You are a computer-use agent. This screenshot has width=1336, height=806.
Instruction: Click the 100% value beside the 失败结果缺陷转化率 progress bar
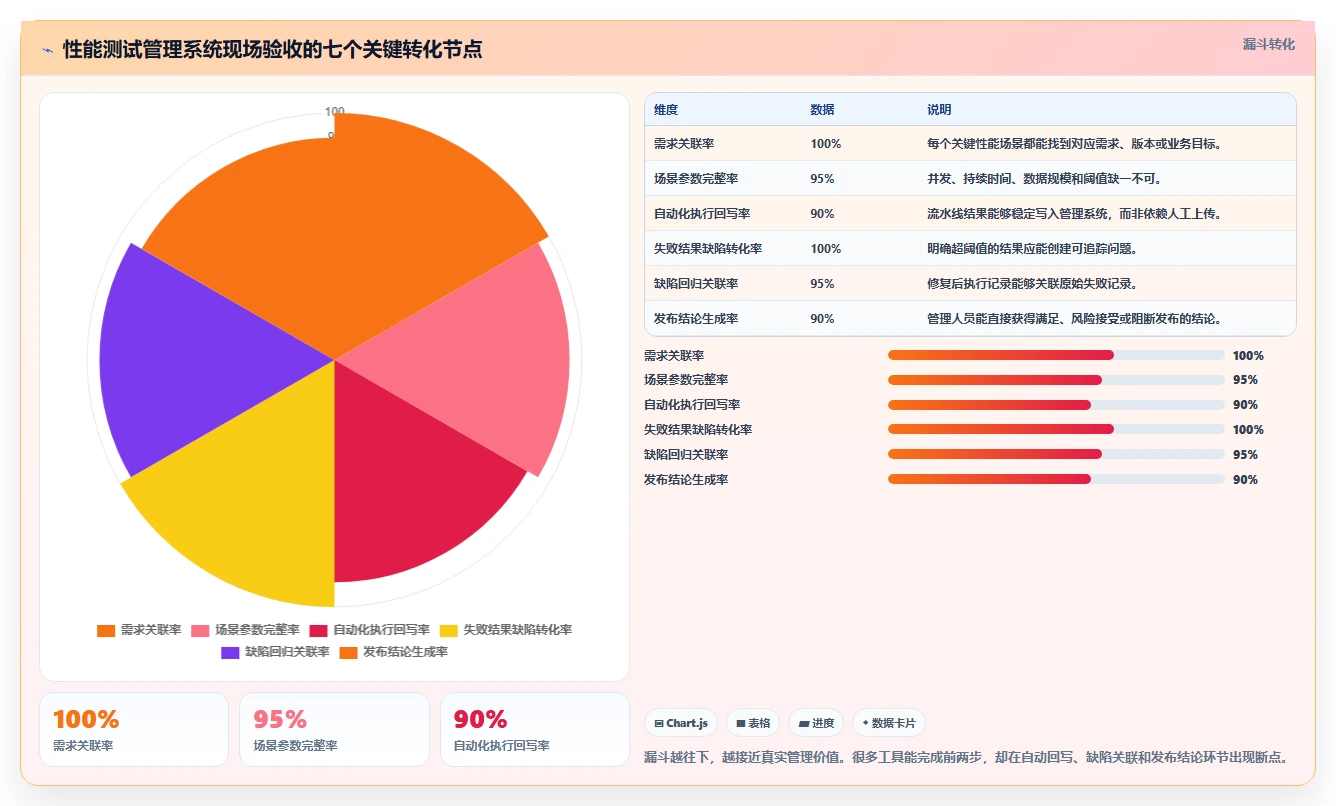tap(1248, 430)
